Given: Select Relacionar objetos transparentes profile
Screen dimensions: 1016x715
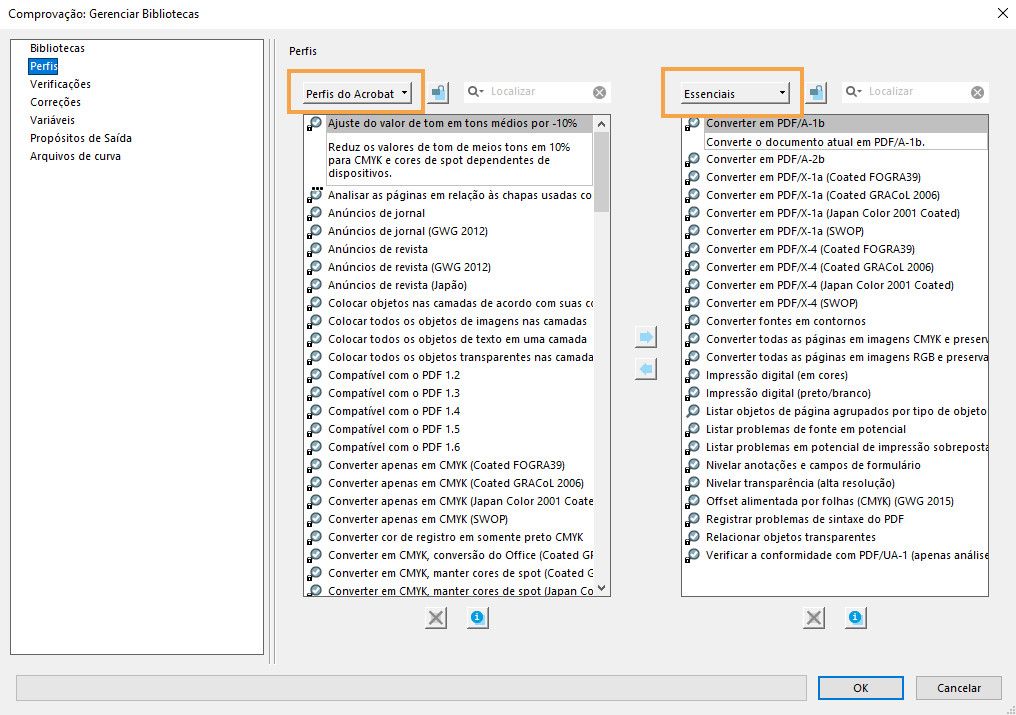Looking at the screenshot, I should (x=791, y=537).
